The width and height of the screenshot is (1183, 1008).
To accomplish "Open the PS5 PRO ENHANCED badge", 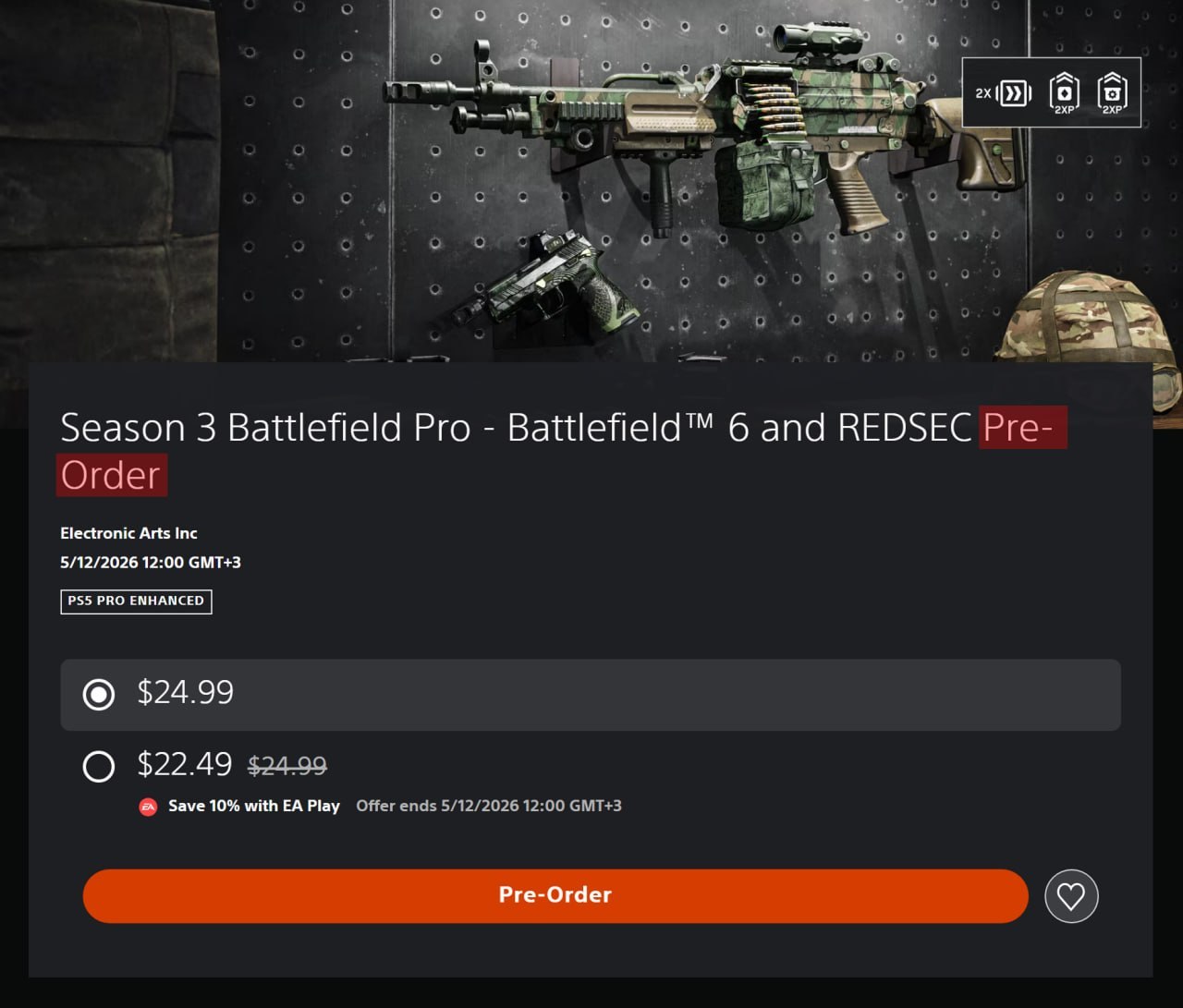I will point(136,601).
